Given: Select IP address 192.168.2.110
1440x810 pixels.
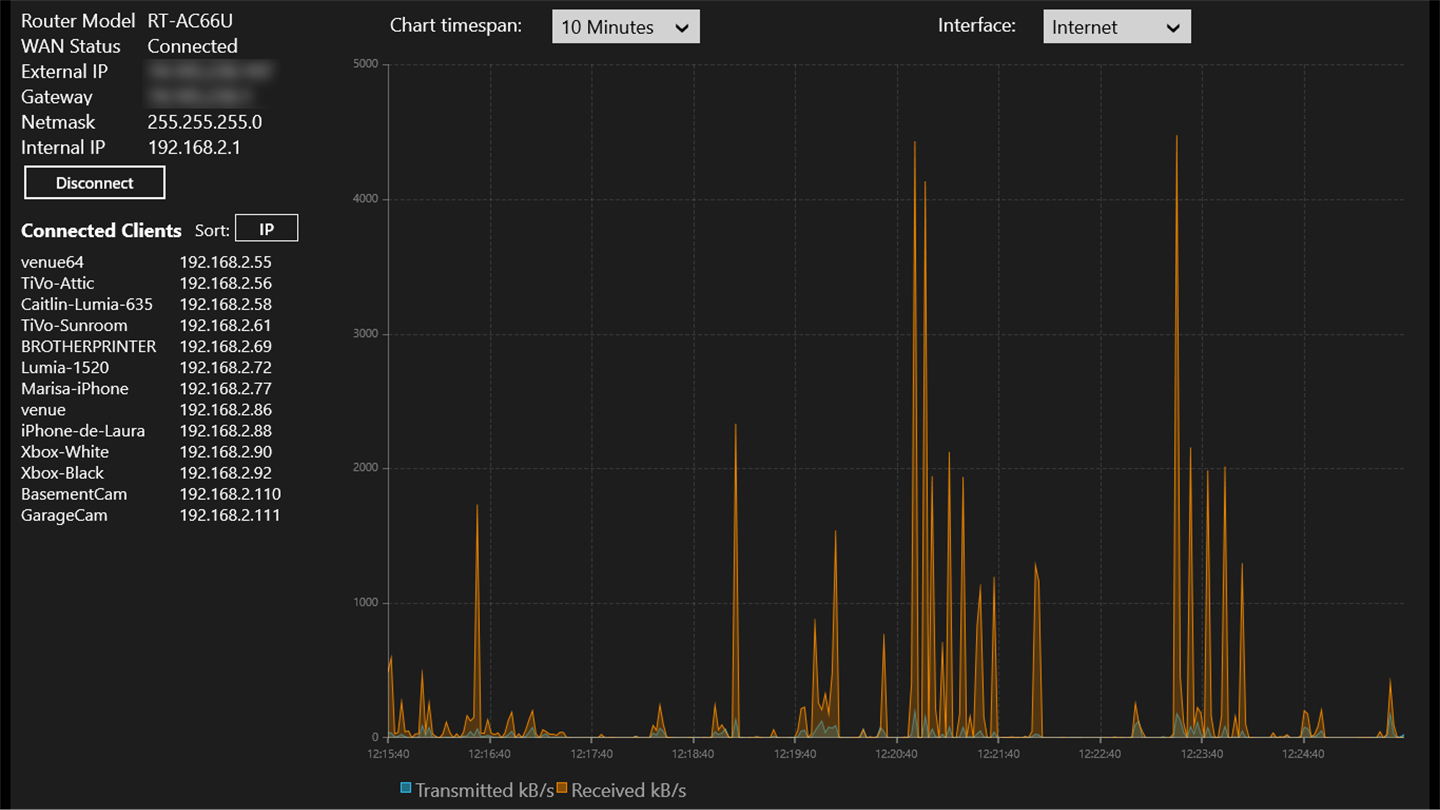Looking at the screenshot, I should coord(230,494).
